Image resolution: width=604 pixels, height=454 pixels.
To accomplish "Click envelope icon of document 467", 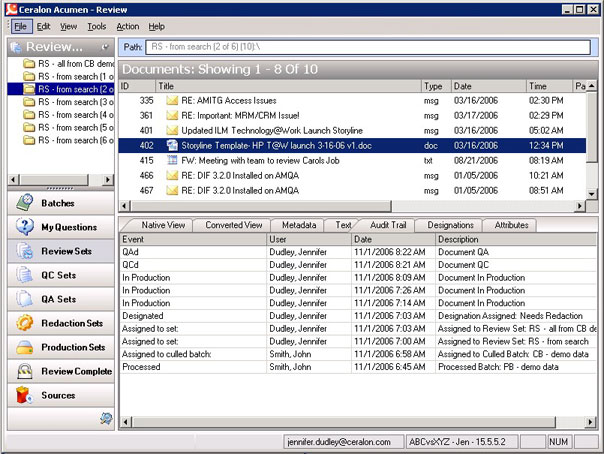I will [x=172, y=191].
